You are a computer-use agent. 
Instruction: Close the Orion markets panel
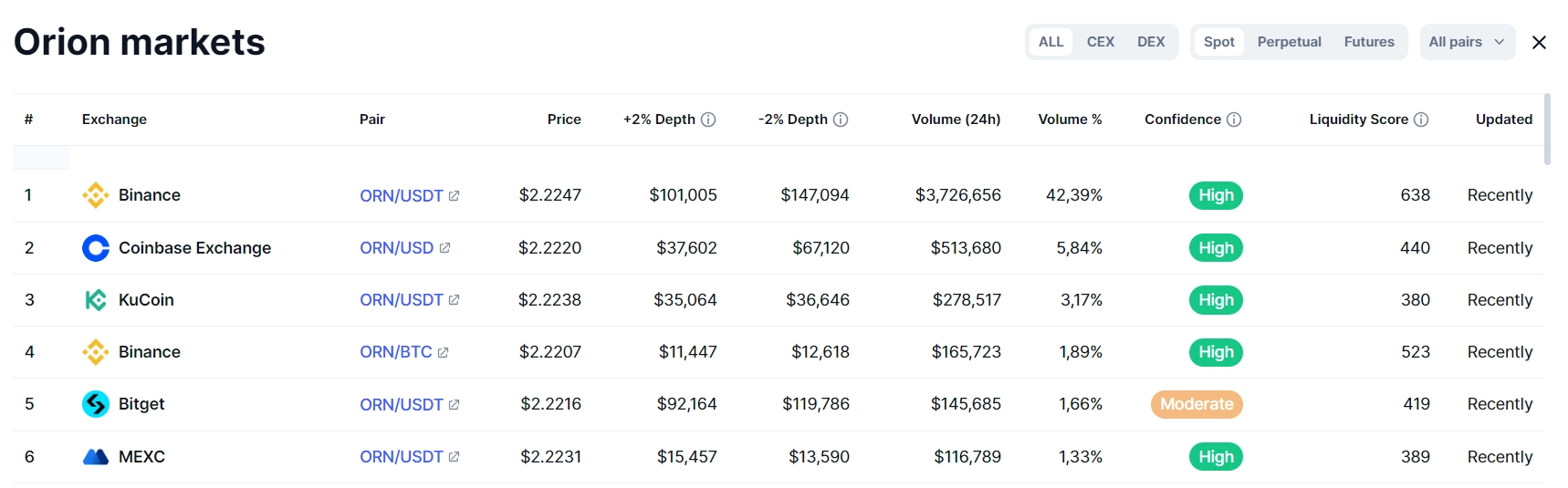pyautogui.click(x=1539, y=42)
